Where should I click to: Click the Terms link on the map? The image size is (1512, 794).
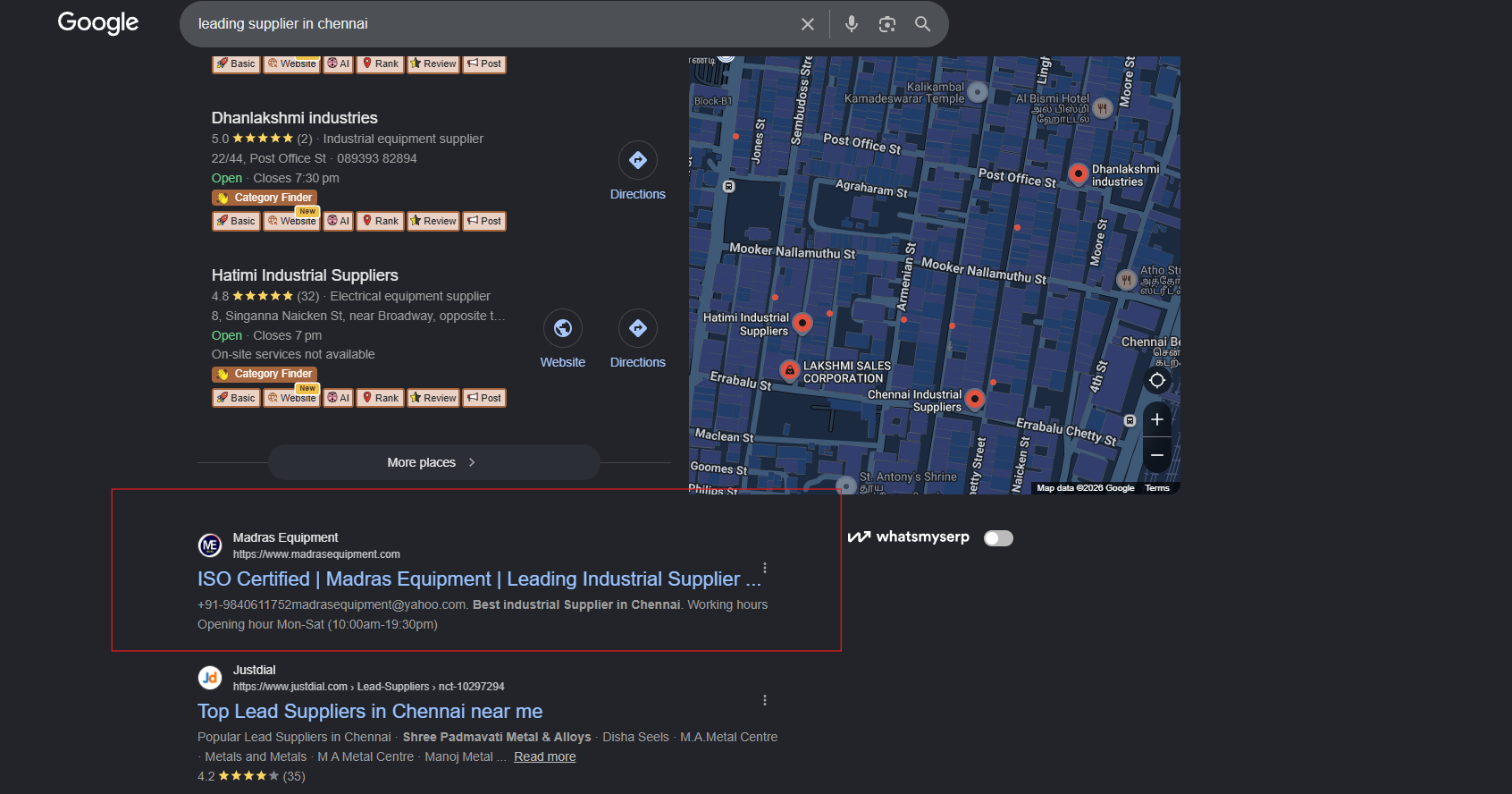tap(1157, 488)
